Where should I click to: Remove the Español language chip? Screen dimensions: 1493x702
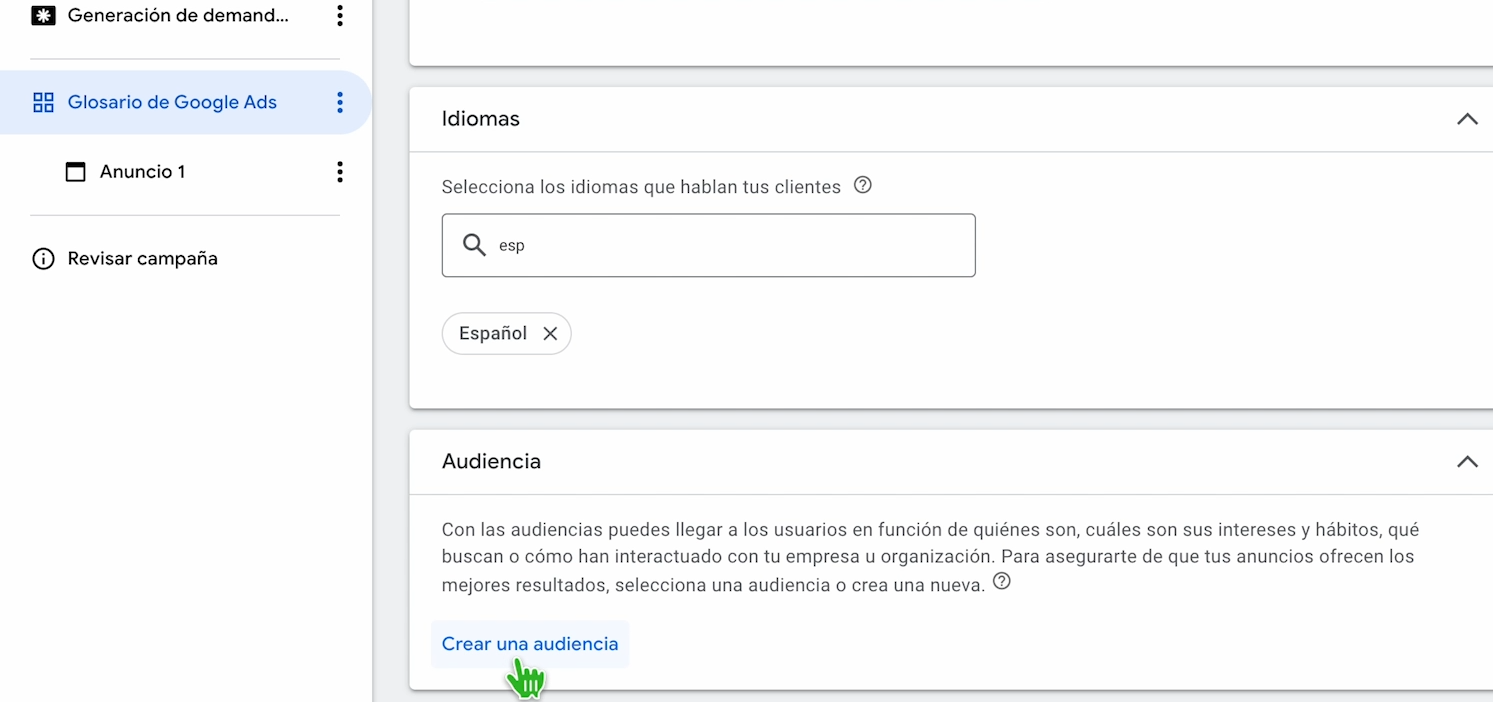(x=550, y=334)
